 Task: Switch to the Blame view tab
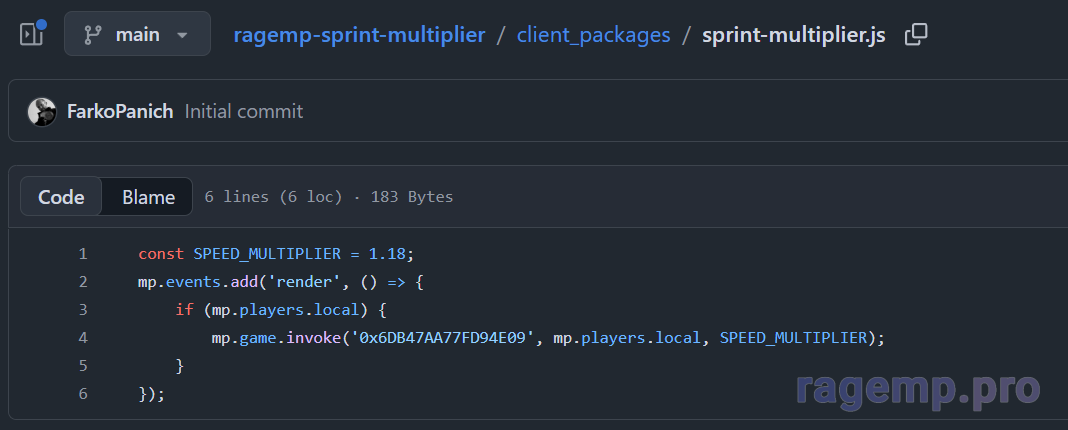pos(148,197)
